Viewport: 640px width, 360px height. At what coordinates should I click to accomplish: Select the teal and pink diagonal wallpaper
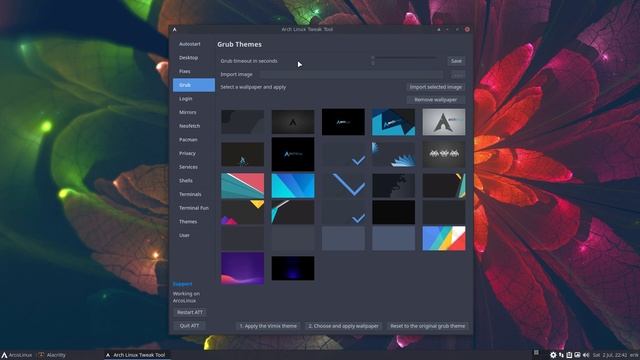click(242, 186)
